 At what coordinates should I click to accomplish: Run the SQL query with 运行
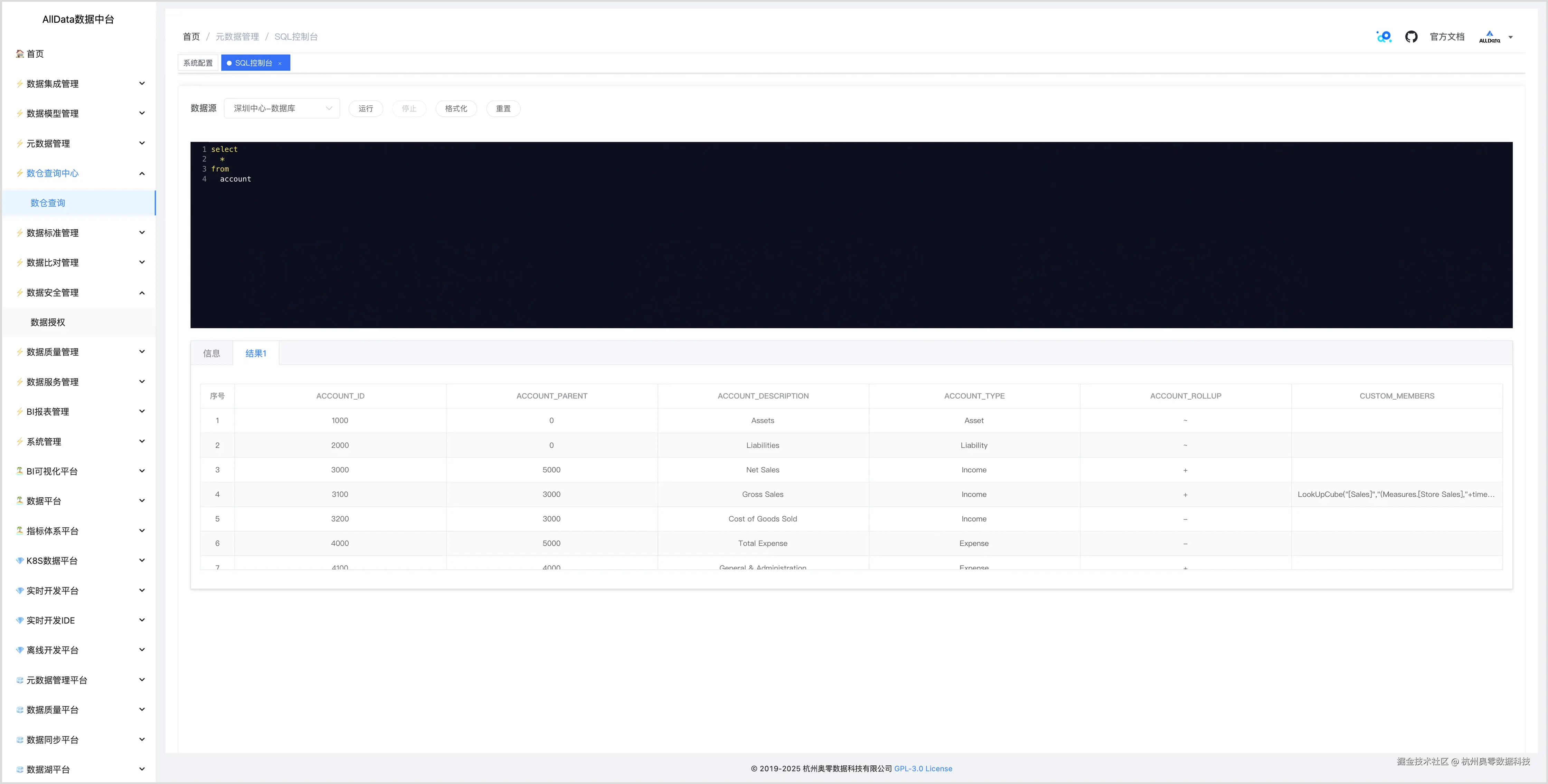365,108
